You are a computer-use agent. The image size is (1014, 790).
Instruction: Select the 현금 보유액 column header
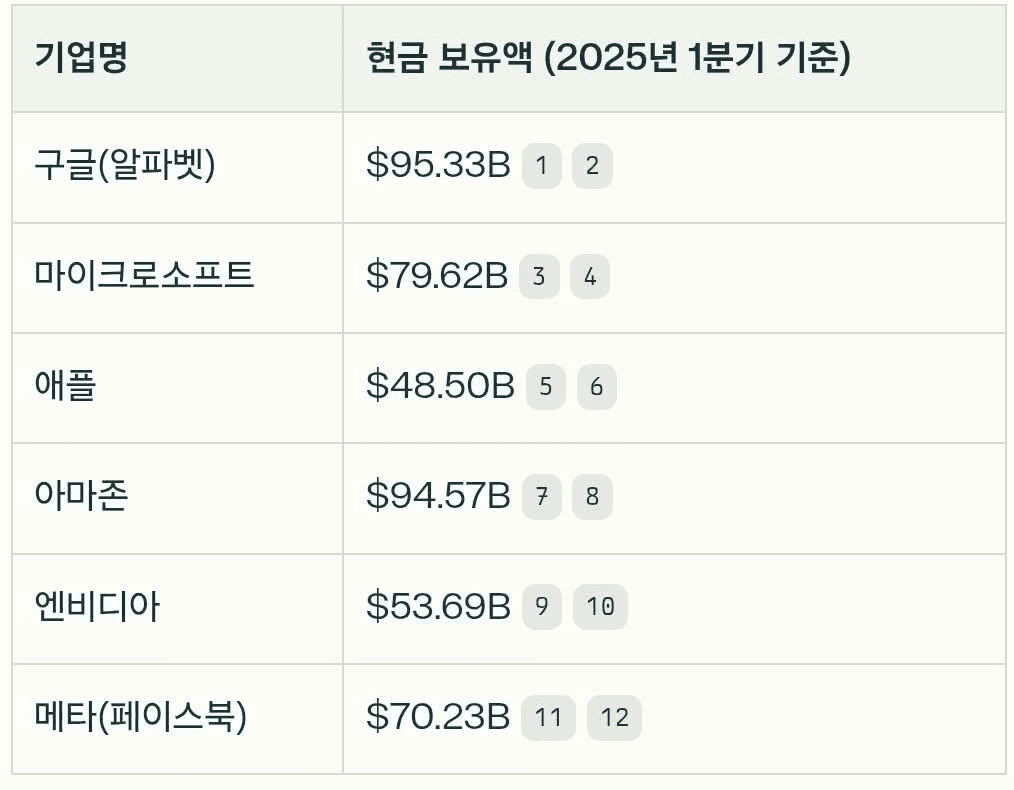point(674,58)
